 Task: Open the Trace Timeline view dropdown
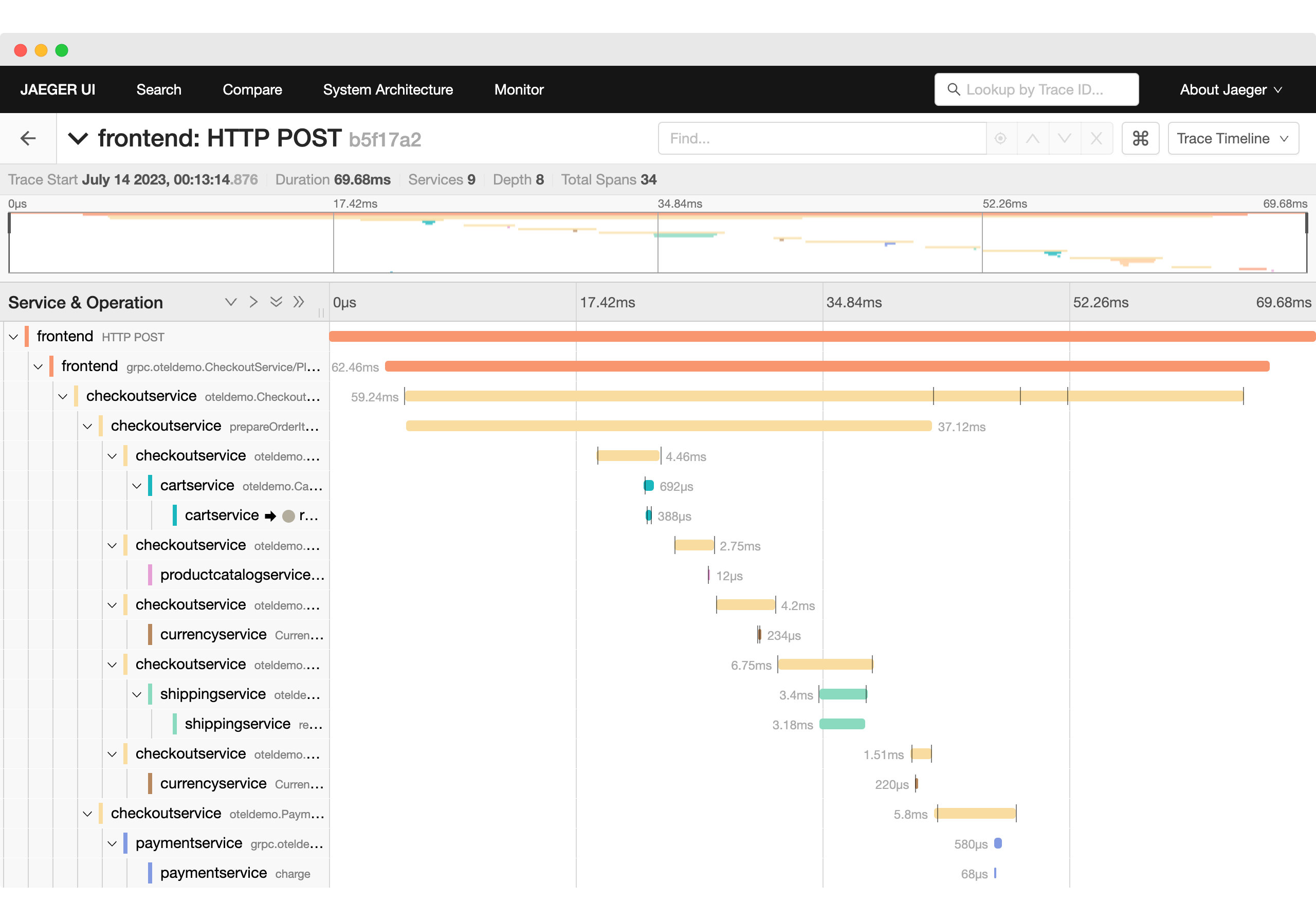coord(1233,138)
